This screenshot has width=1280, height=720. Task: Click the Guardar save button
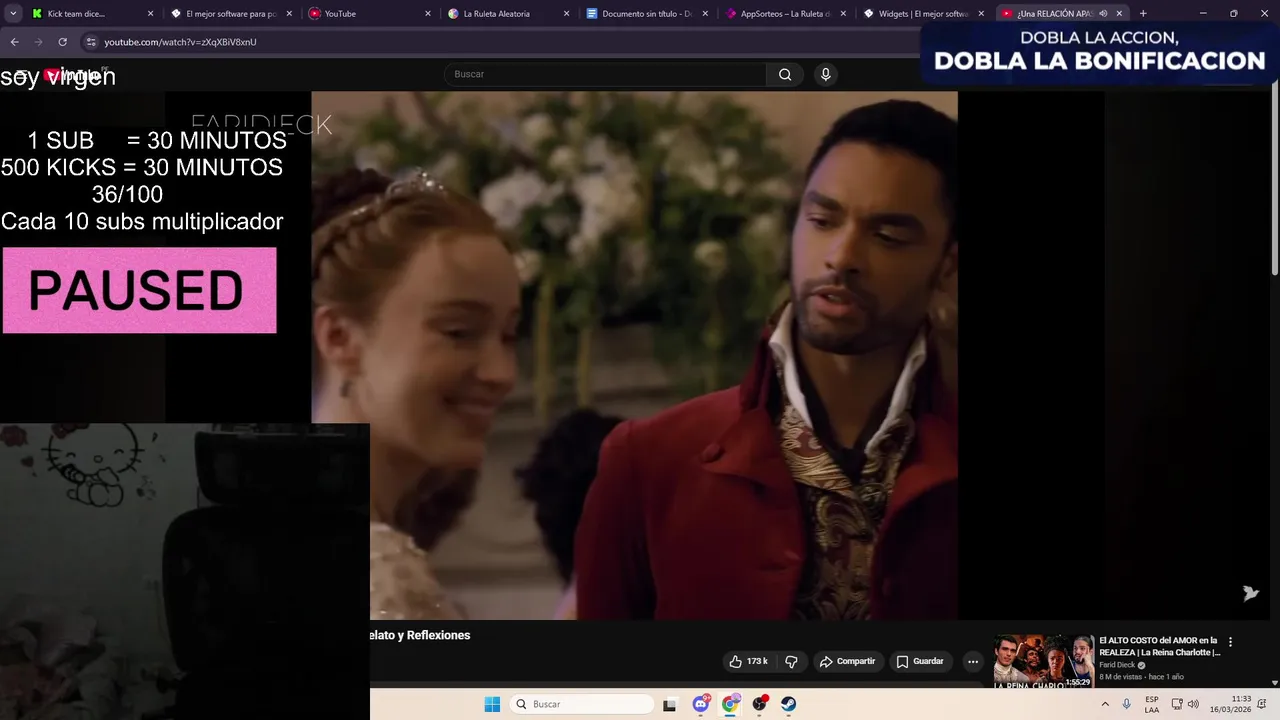[x=920, y=661]
